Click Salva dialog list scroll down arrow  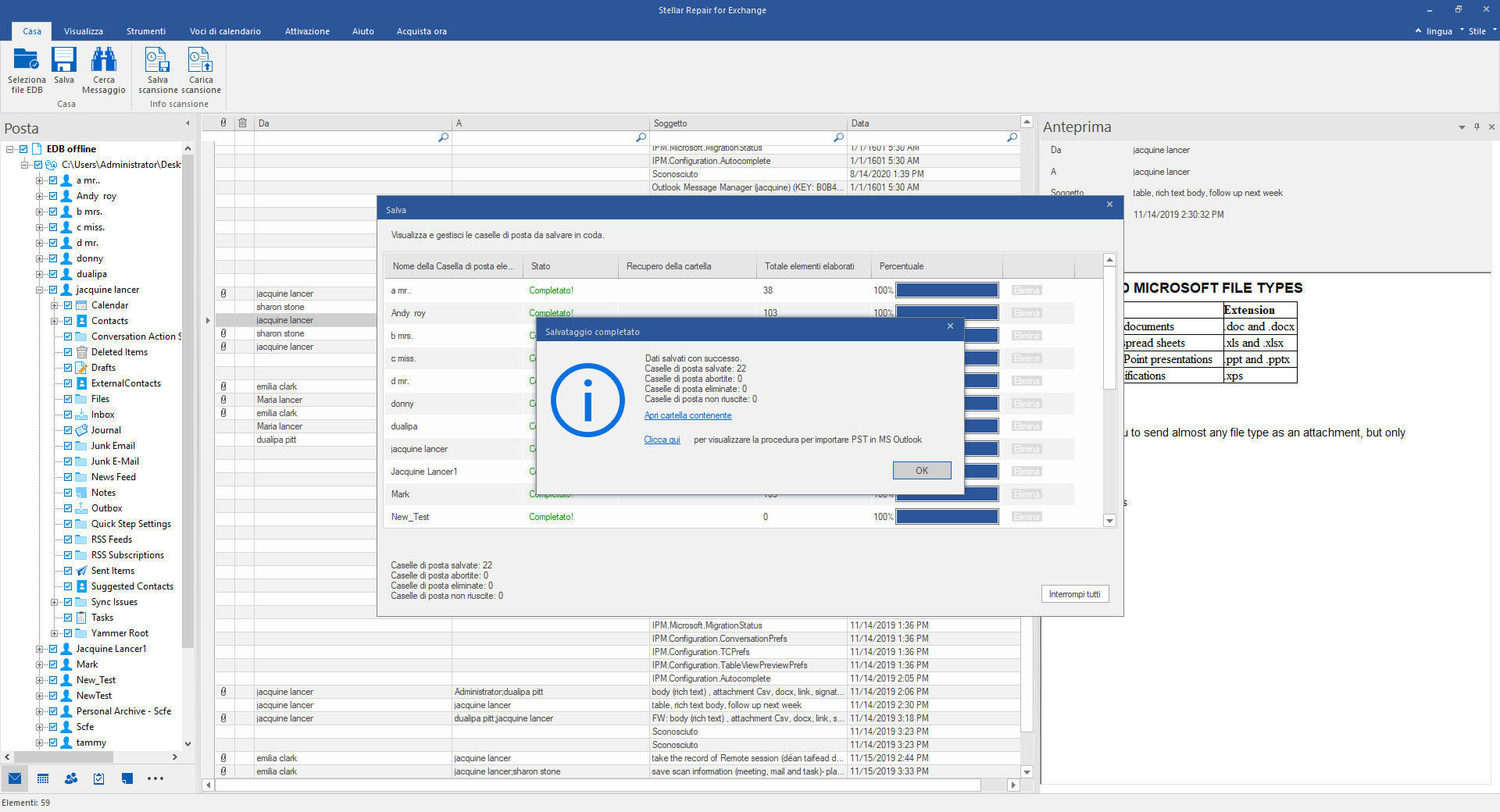click(x=1109, y=521)
